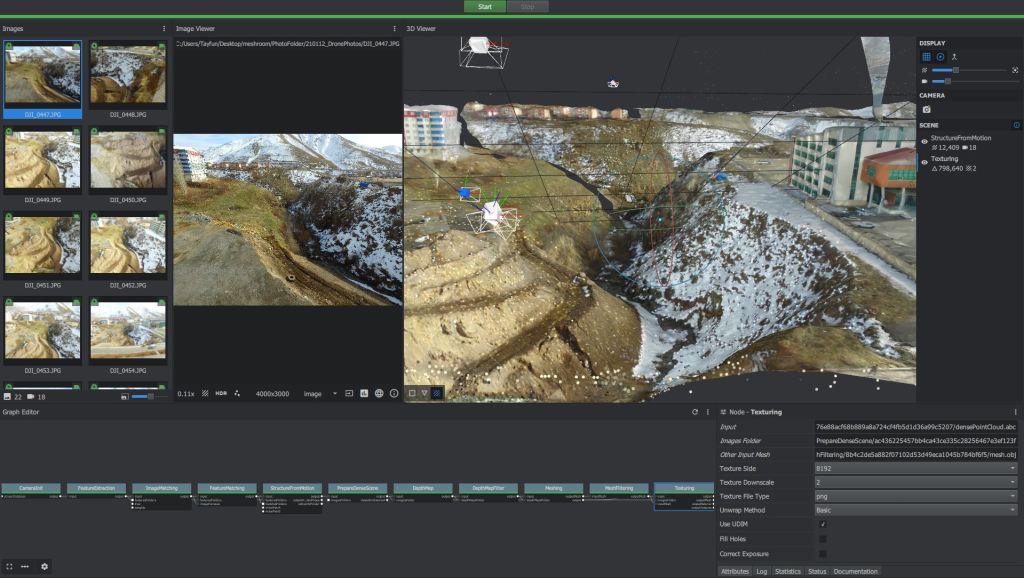Uncheck the Use UDIM checkbox
1024x578 pixels.
822,524
